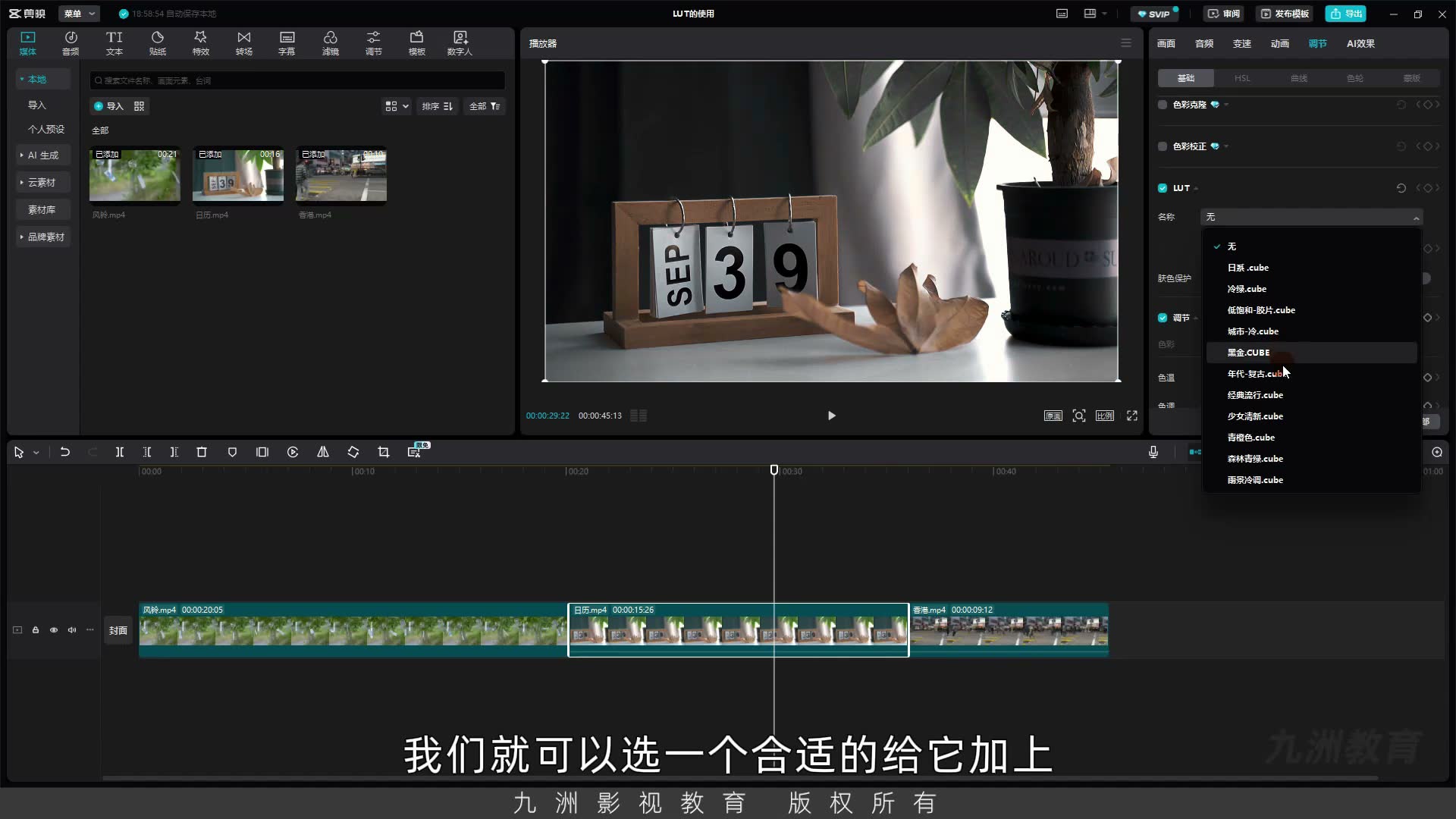This screenshot has width=1456, height=819.
Task: Click the mirror flip icon in timeline toolbar
Action: [x=323, y=452]
